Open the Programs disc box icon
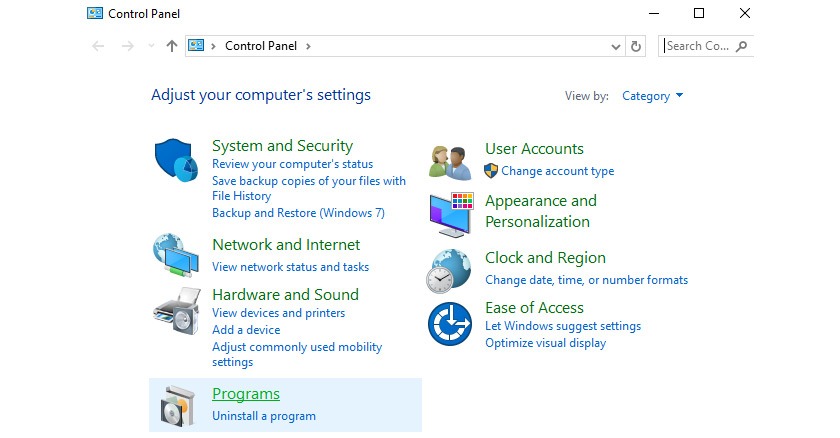Screen dimensions: 840x438 coord(177,405)
